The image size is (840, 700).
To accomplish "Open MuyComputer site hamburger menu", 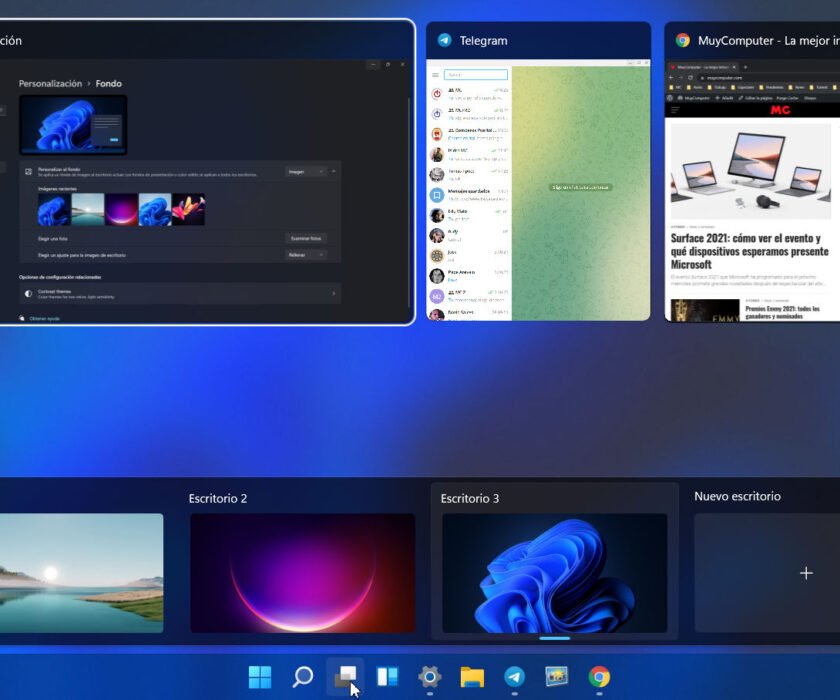I will [x=675, y=110].
